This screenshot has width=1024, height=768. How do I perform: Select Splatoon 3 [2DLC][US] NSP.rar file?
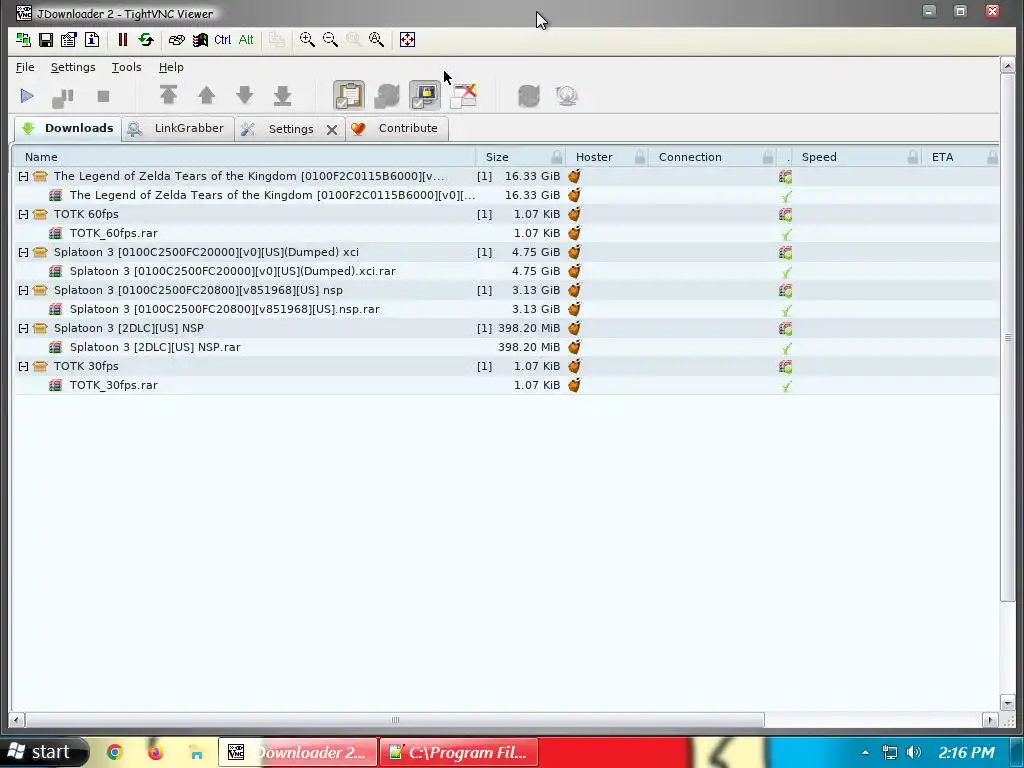(x=507, y=347)
